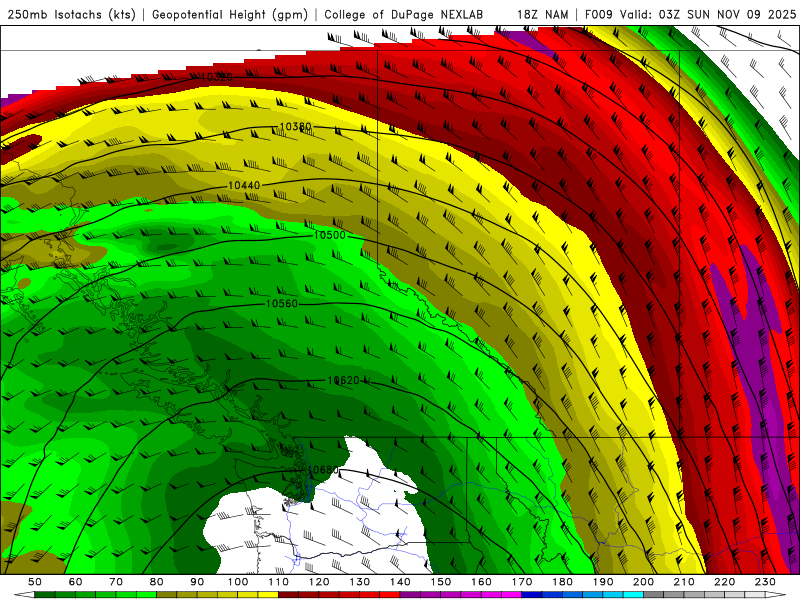Click the 'F009 Valid: 03Z SUN NOV 09 2025' text
Screen dimensions: 800x600
click(690, 15)
